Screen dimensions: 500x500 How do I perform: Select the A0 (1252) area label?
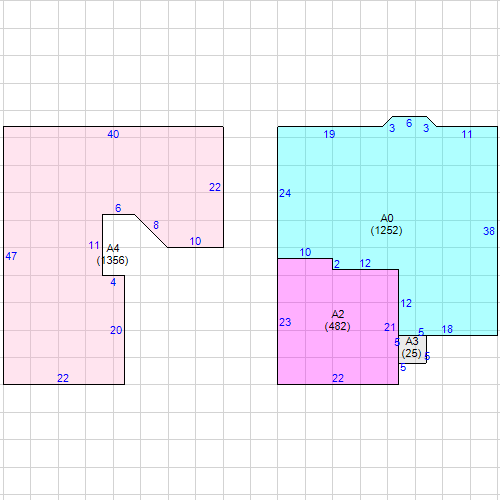(x=387, y=224)
